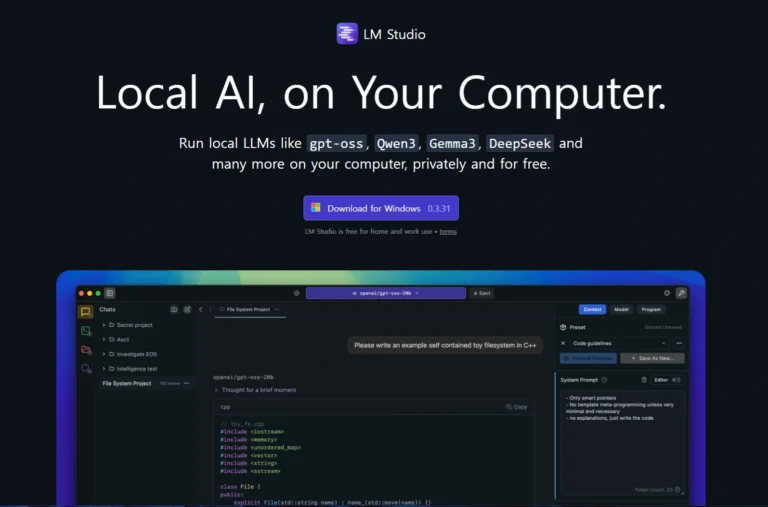Click the app screenshot preview image

[x=381, y=388]
